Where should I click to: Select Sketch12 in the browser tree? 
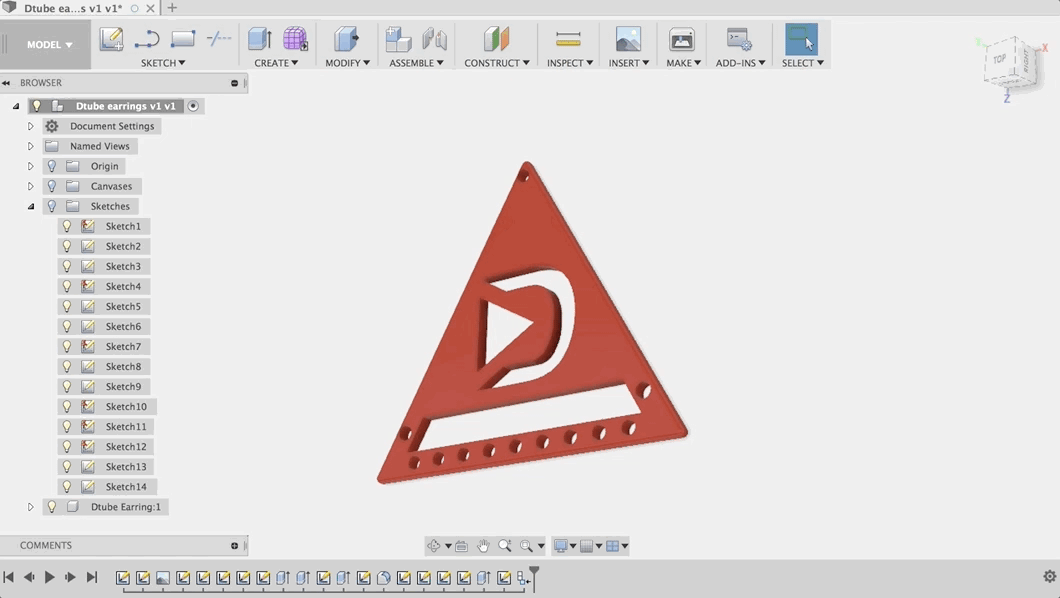pos(126,447)
